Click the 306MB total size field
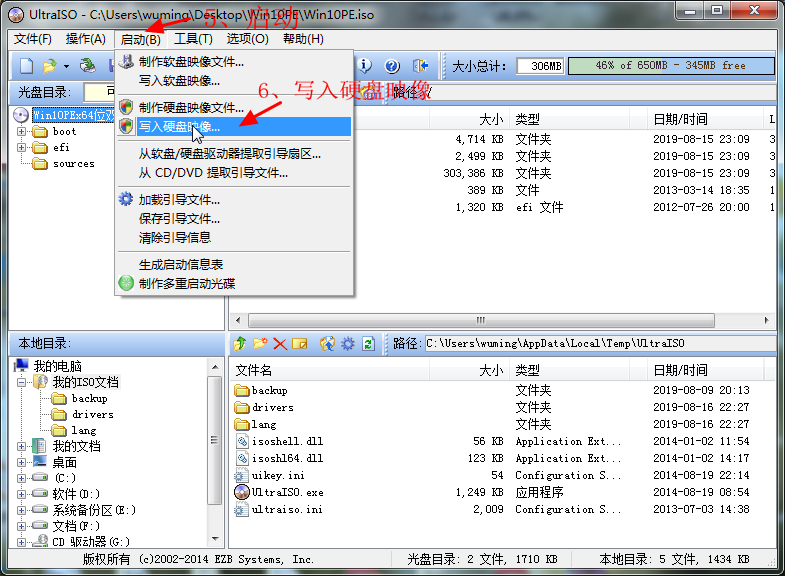 540,66
